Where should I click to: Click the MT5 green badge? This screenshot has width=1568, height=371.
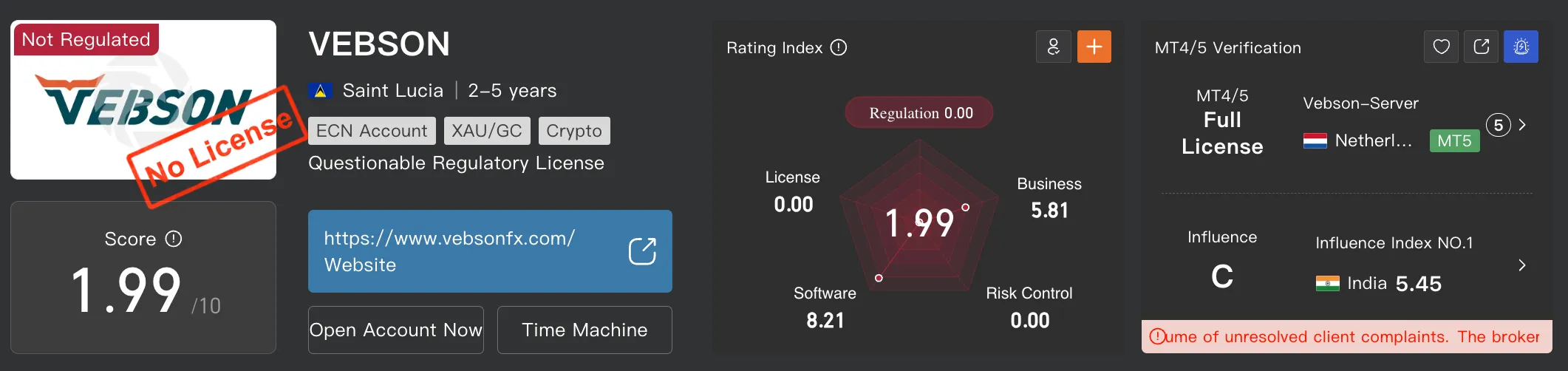pyautogui.click(x=1454, y=140)
